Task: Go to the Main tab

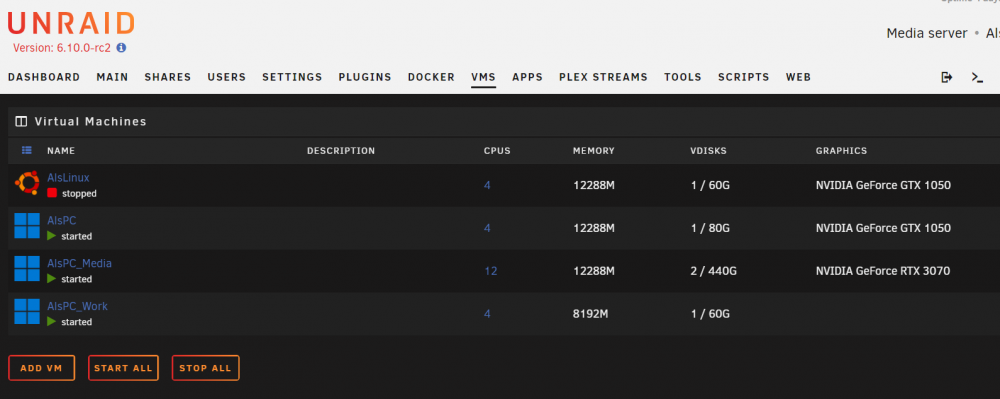Action: pyautogui.click(x=112, y=77)
